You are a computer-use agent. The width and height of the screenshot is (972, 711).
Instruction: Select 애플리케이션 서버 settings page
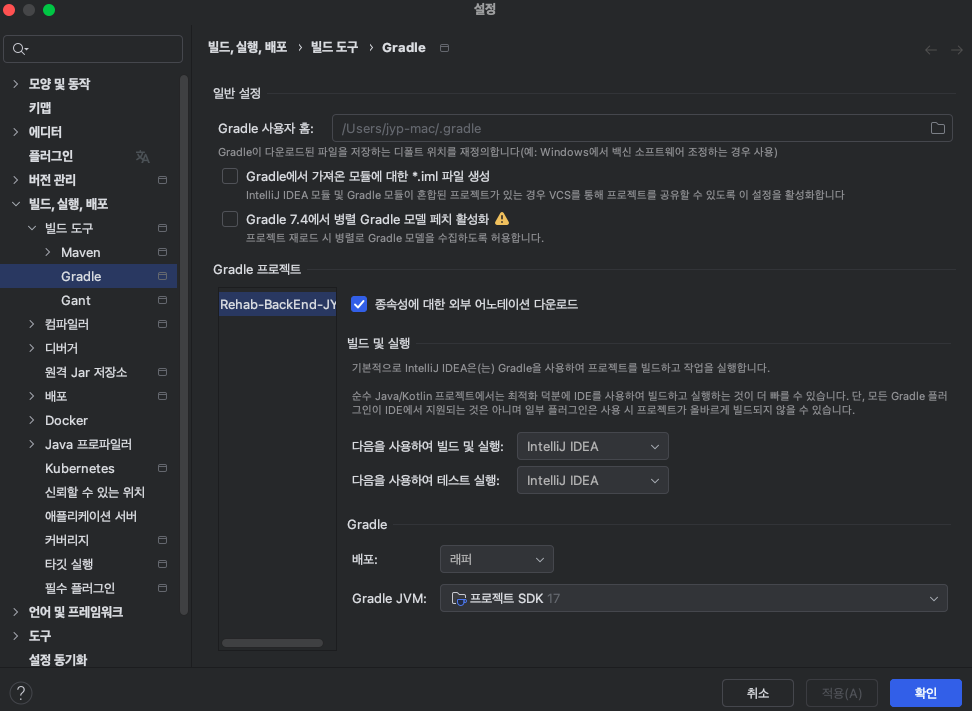[x=91, y=516]
